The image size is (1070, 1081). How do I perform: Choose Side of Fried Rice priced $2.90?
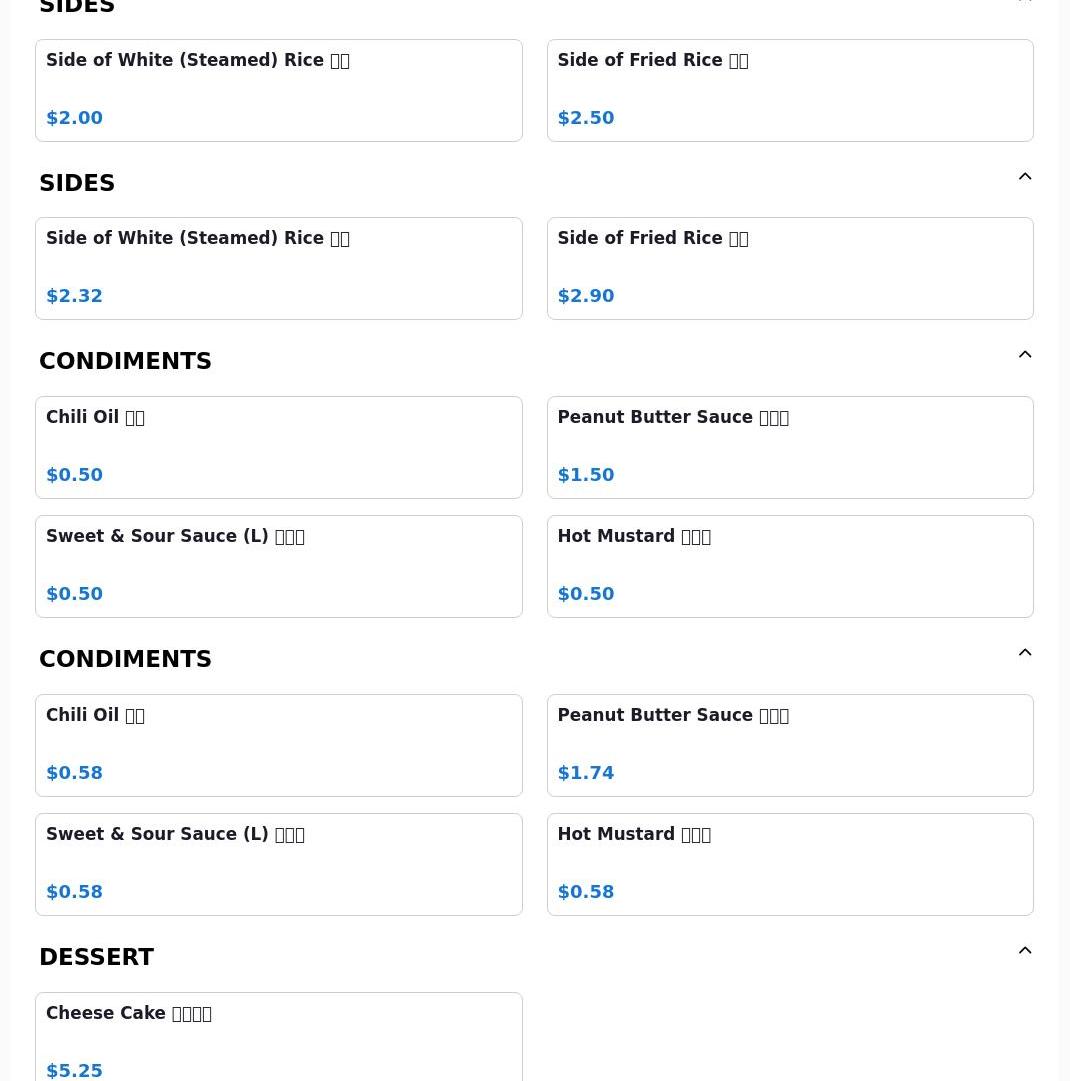pyautogui.click(x=790, y=268)
